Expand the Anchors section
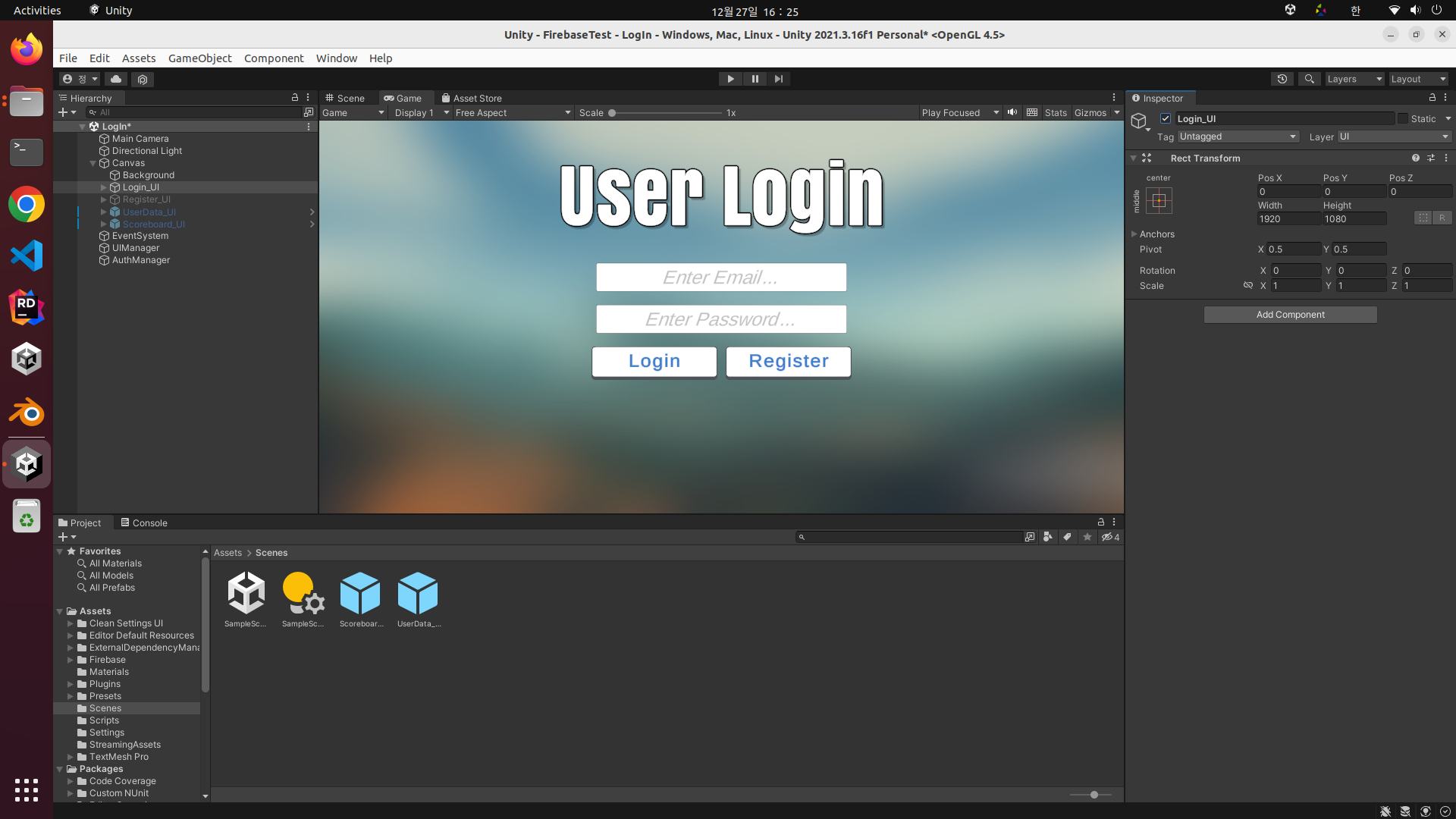1456x819 pixels. point(1134,234)
